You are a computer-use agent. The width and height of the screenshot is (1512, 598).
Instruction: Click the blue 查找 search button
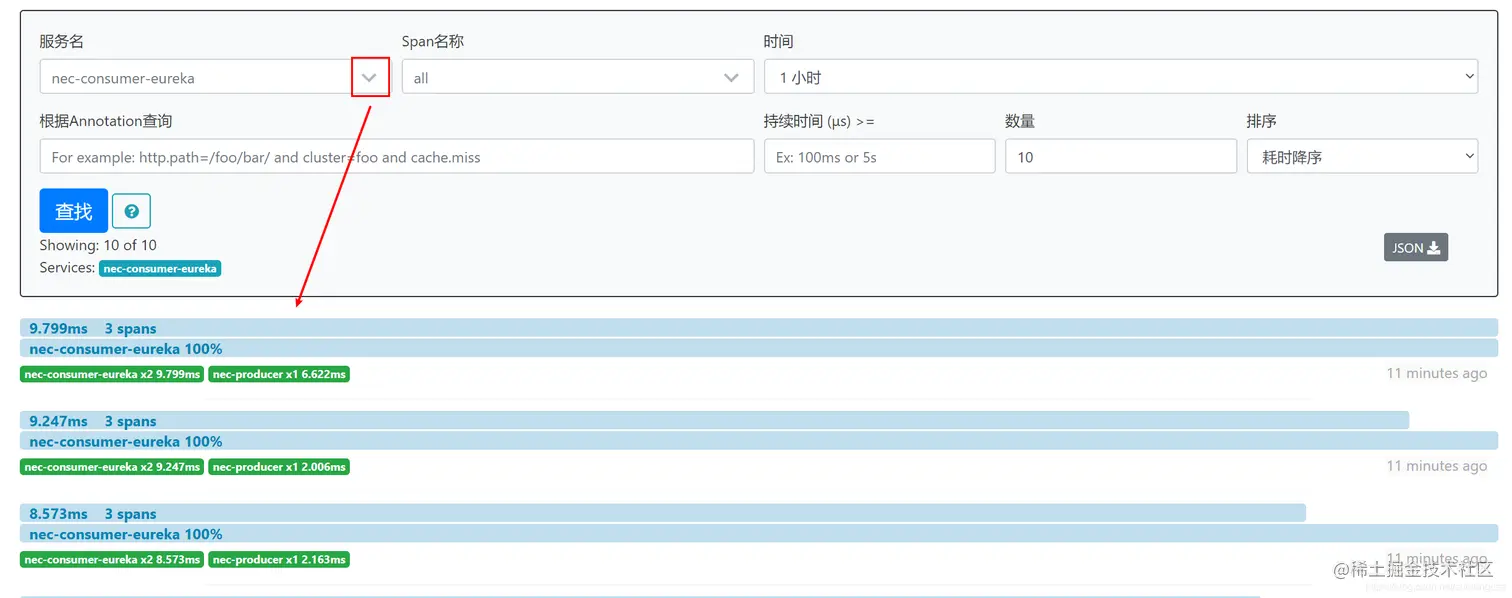click(74, 211)
